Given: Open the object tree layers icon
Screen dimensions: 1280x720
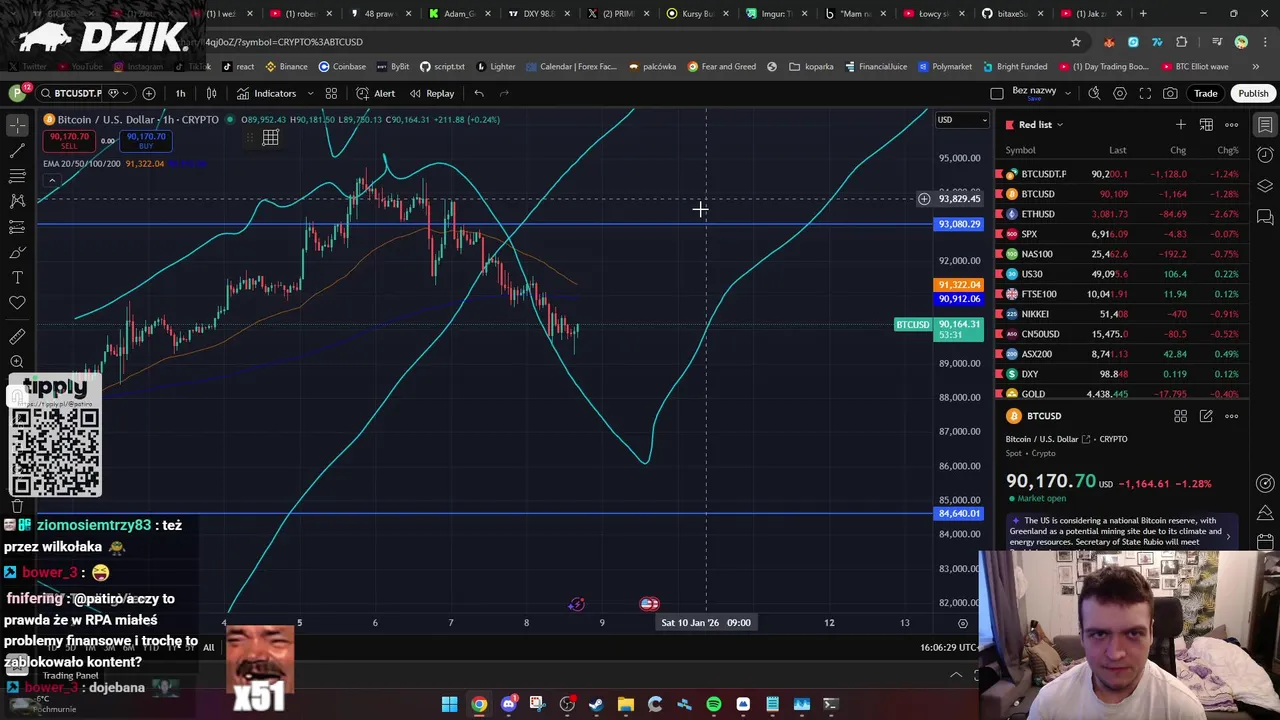Looking at the screenshot, I should pos(1265,186).
